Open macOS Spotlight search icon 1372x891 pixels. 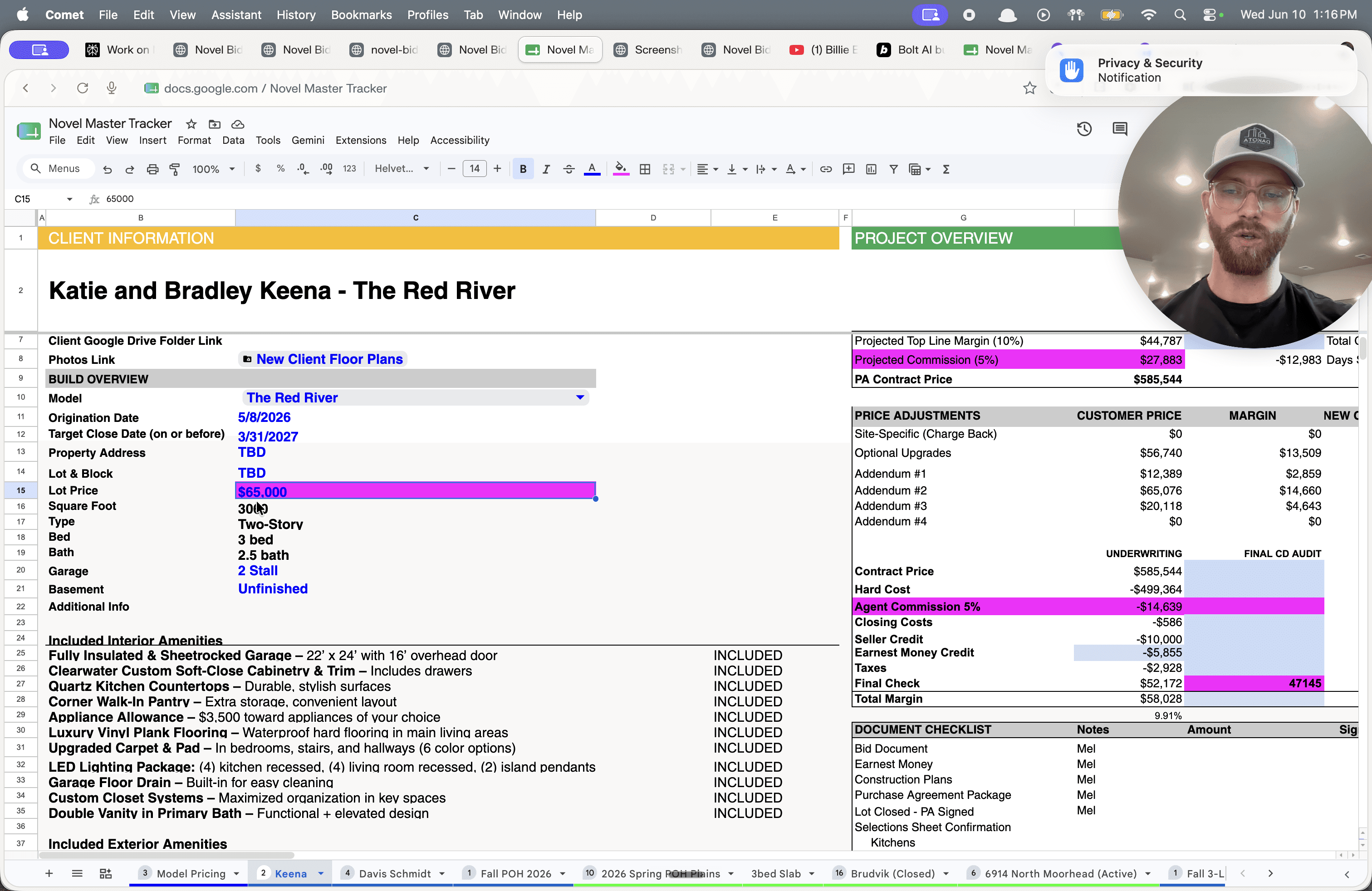tap(1180, 15)
